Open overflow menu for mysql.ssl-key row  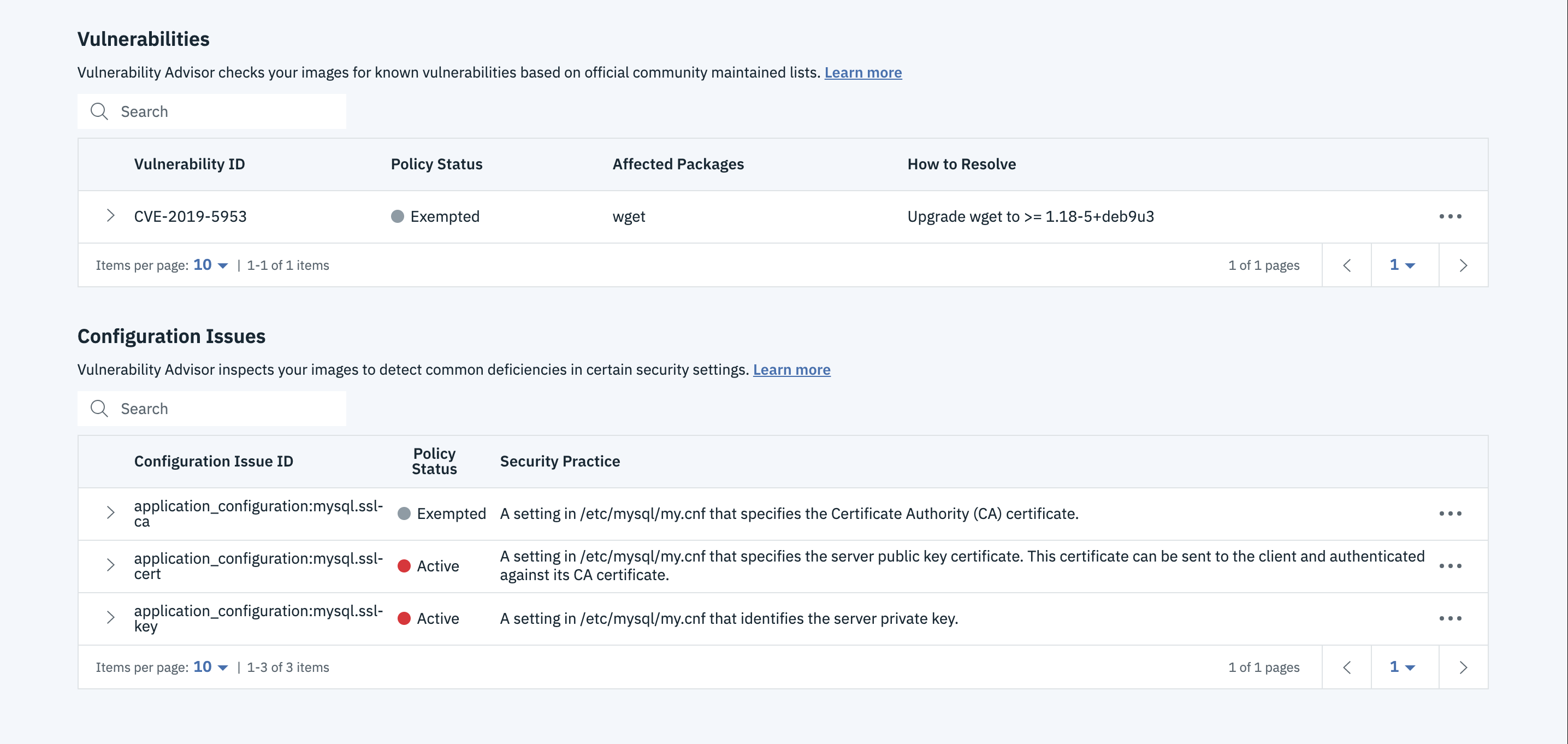[x=1450, y=618]
